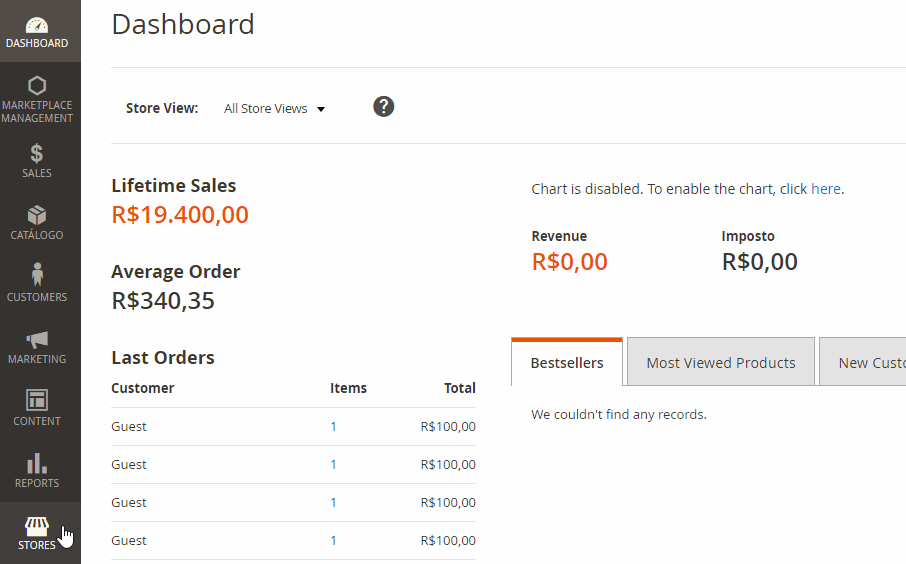Open the third Guest order row
This screenshot has height=564, width=906.
pos(294,503)
